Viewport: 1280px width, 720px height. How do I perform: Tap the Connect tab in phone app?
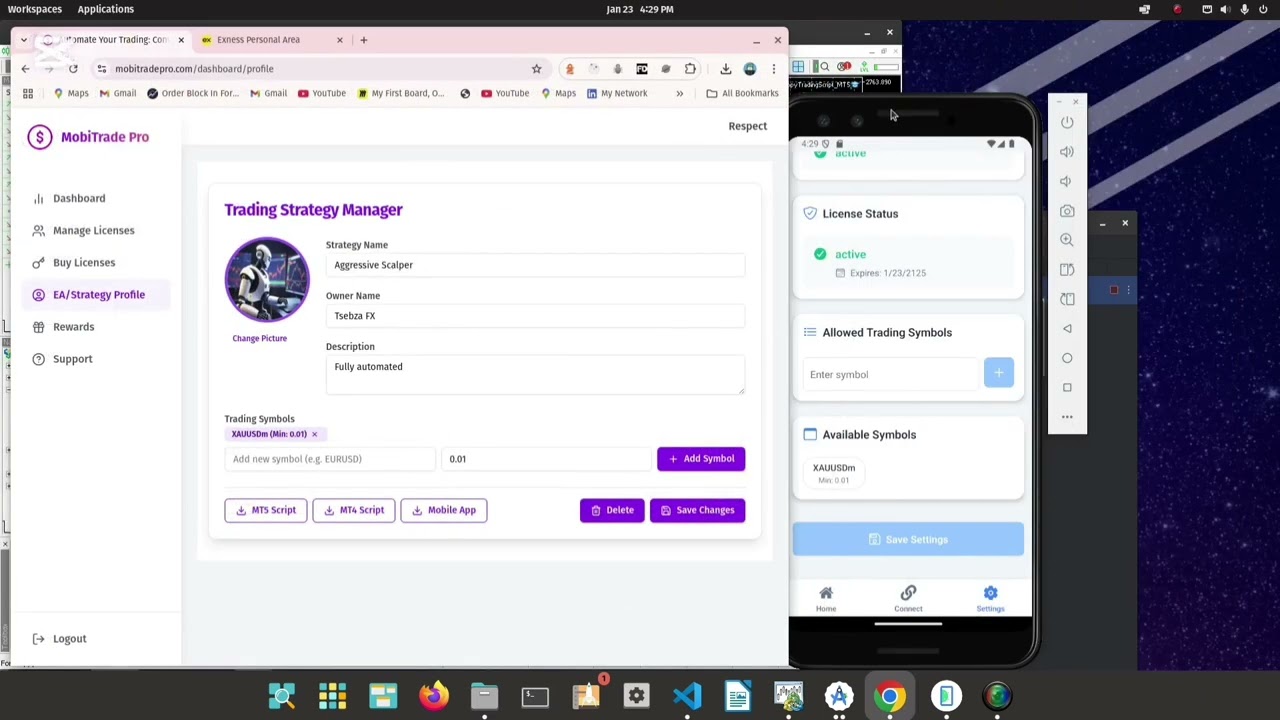[x=908, y=599]
